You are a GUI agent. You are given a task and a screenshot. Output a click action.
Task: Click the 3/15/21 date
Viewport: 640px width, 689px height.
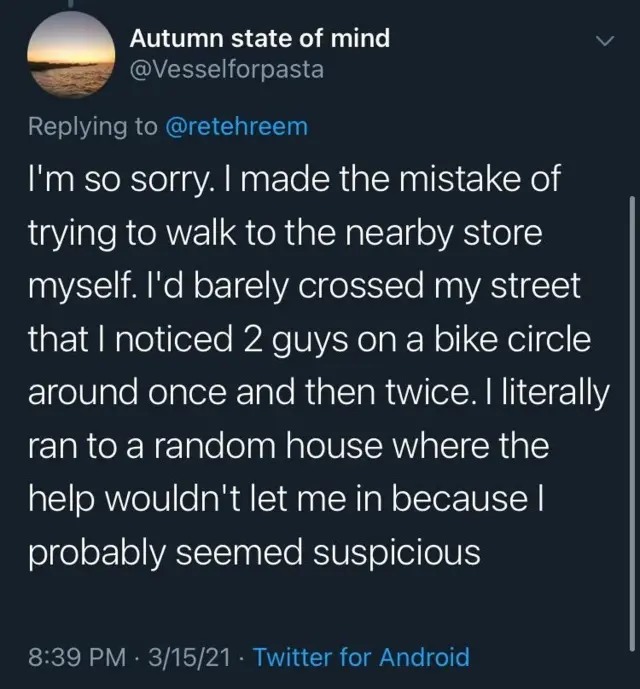pyautogui.click(x=189, y=657)
